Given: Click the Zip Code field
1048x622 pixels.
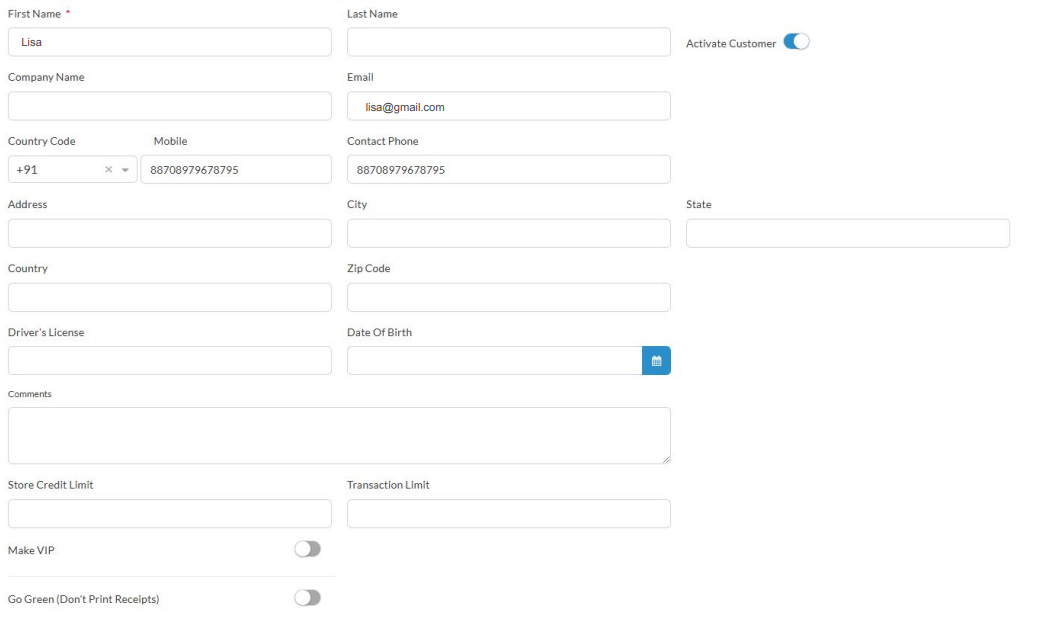Looking at the screenshot, I should [508, 297].
